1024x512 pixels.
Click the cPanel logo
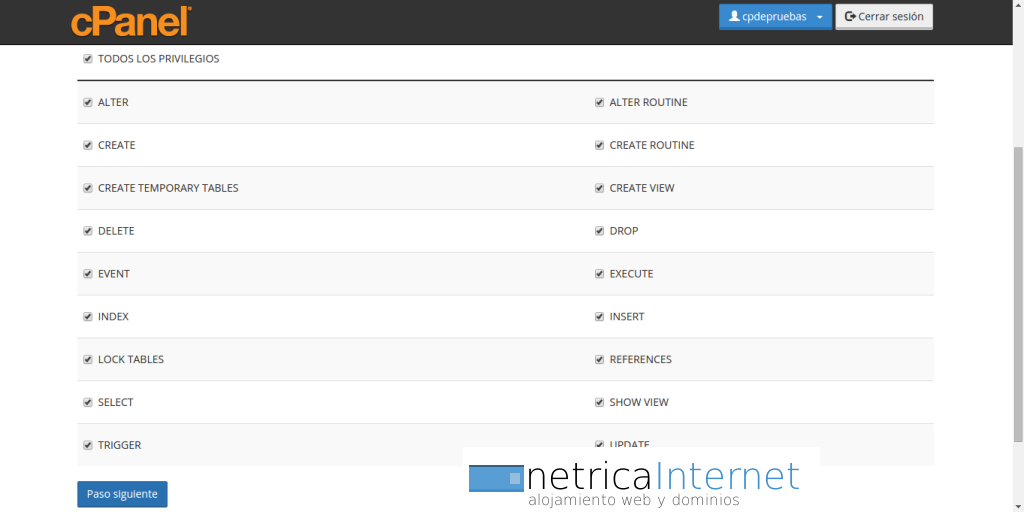click(131, 22)
